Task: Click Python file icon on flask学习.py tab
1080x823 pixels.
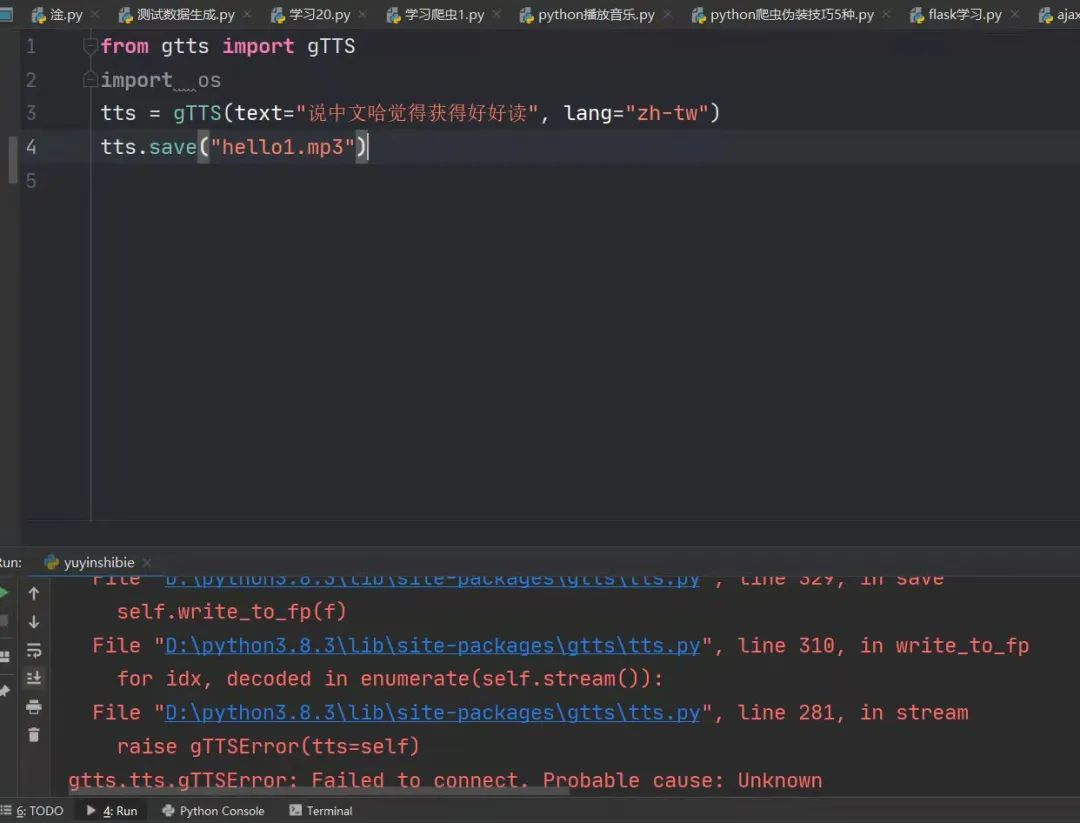Action: click(917, 15)
